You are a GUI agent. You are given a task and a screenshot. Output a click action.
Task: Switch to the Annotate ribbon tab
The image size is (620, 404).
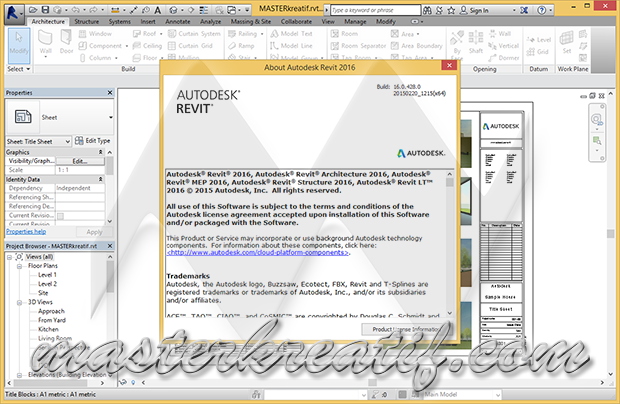(x=178, y=21)
